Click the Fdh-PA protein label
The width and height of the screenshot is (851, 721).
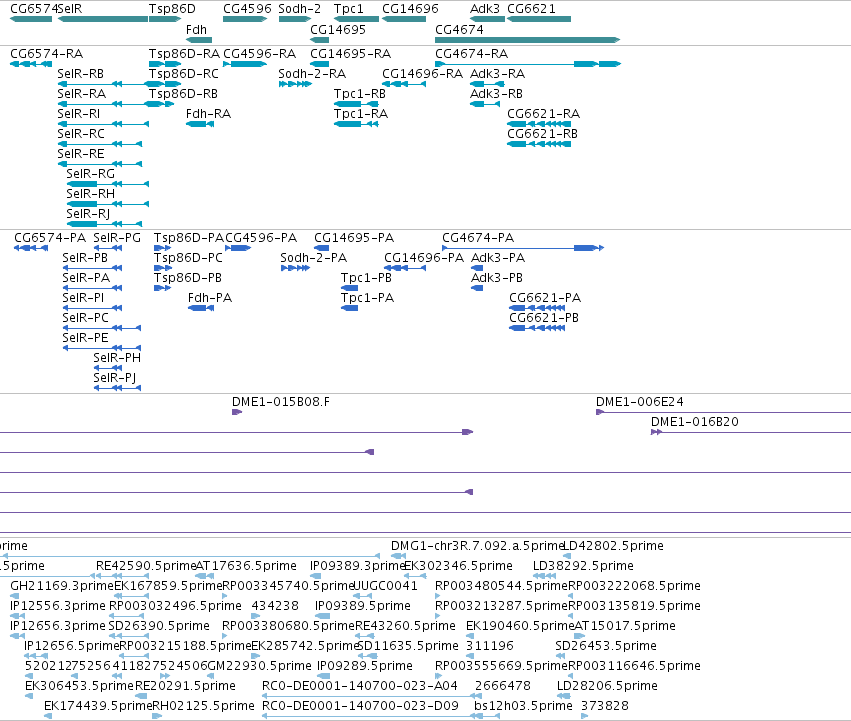coord(210,298)
